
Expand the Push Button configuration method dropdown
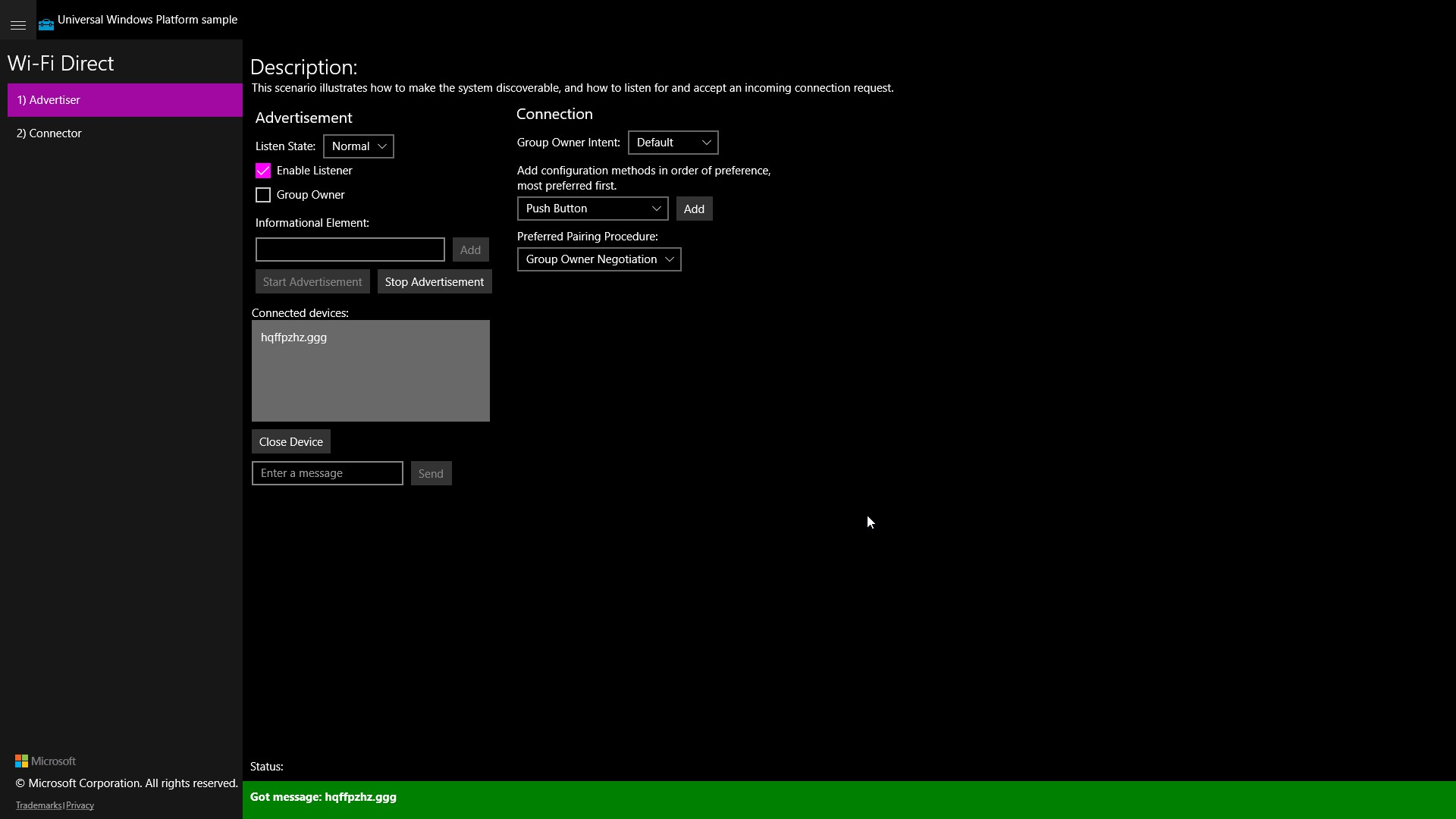click(x=593, y=209)
